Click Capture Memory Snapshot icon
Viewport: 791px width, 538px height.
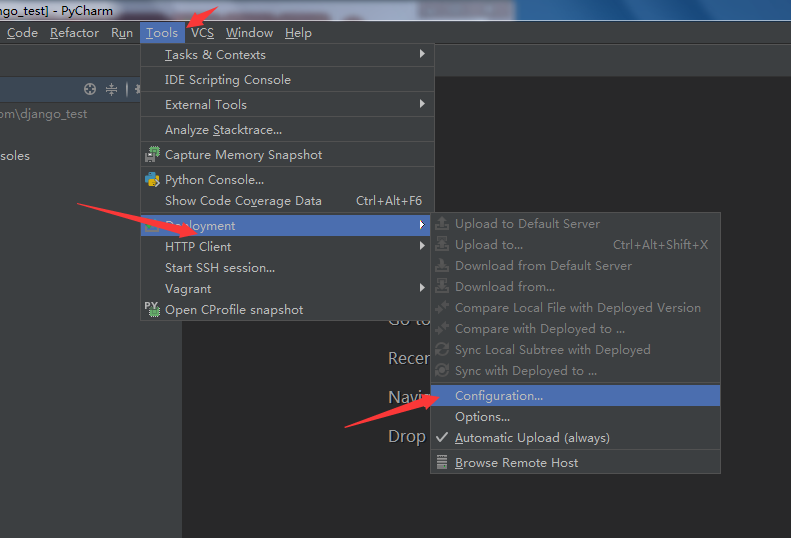pyautogui.click(x=152, y=154)
